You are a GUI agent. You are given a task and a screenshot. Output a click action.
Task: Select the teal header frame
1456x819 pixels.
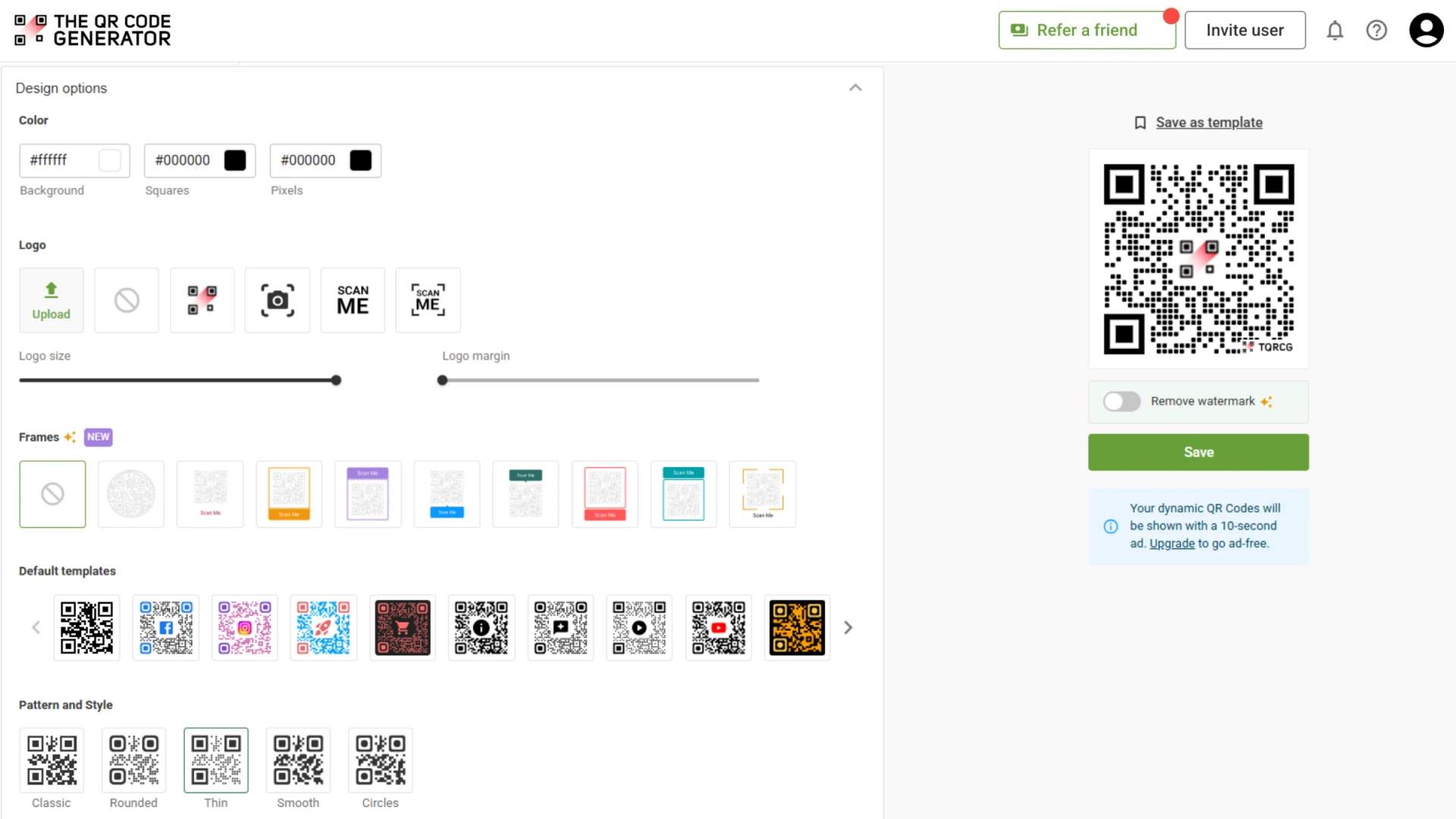coord(683,494)
